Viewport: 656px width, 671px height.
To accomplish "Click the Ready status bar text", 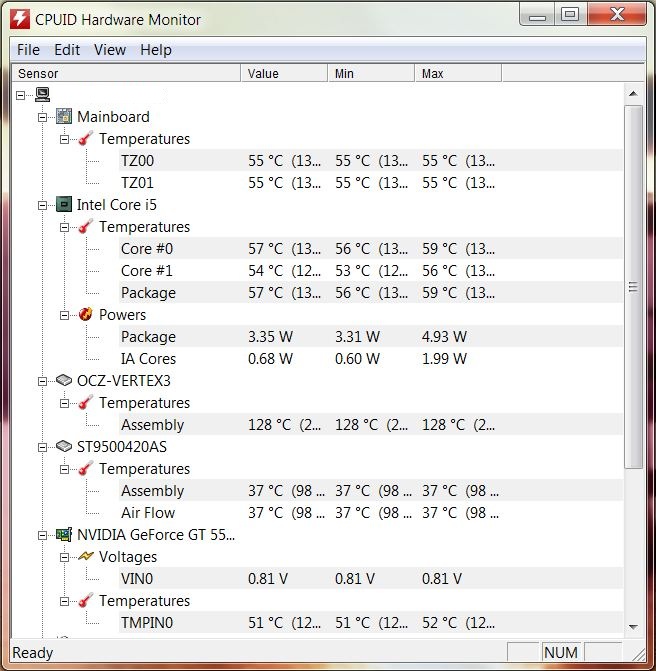I will pyautogui.click(x=33, y=653).
